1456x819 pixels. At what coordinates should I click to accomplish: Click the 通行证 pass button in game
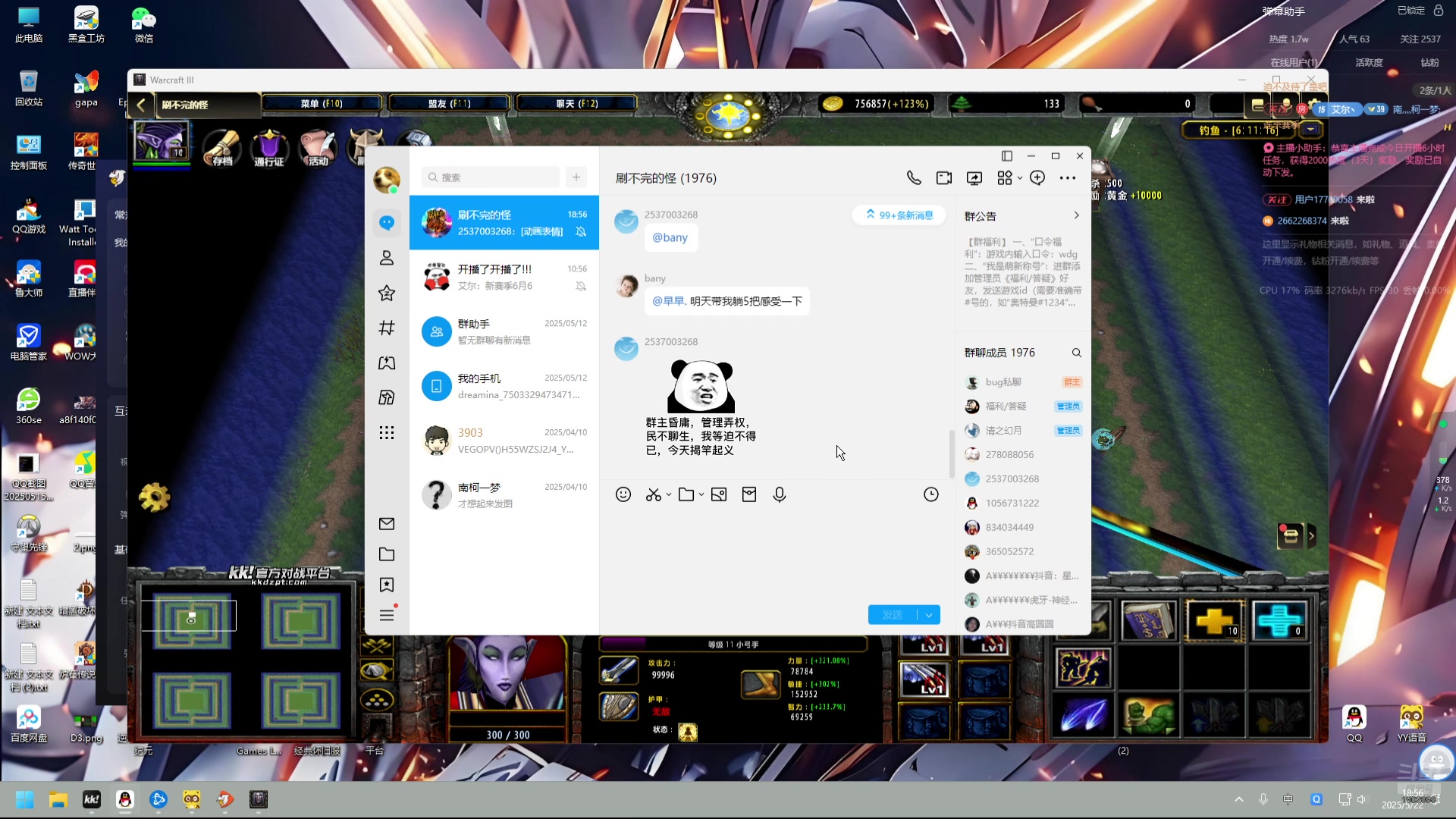pos(269,148)
